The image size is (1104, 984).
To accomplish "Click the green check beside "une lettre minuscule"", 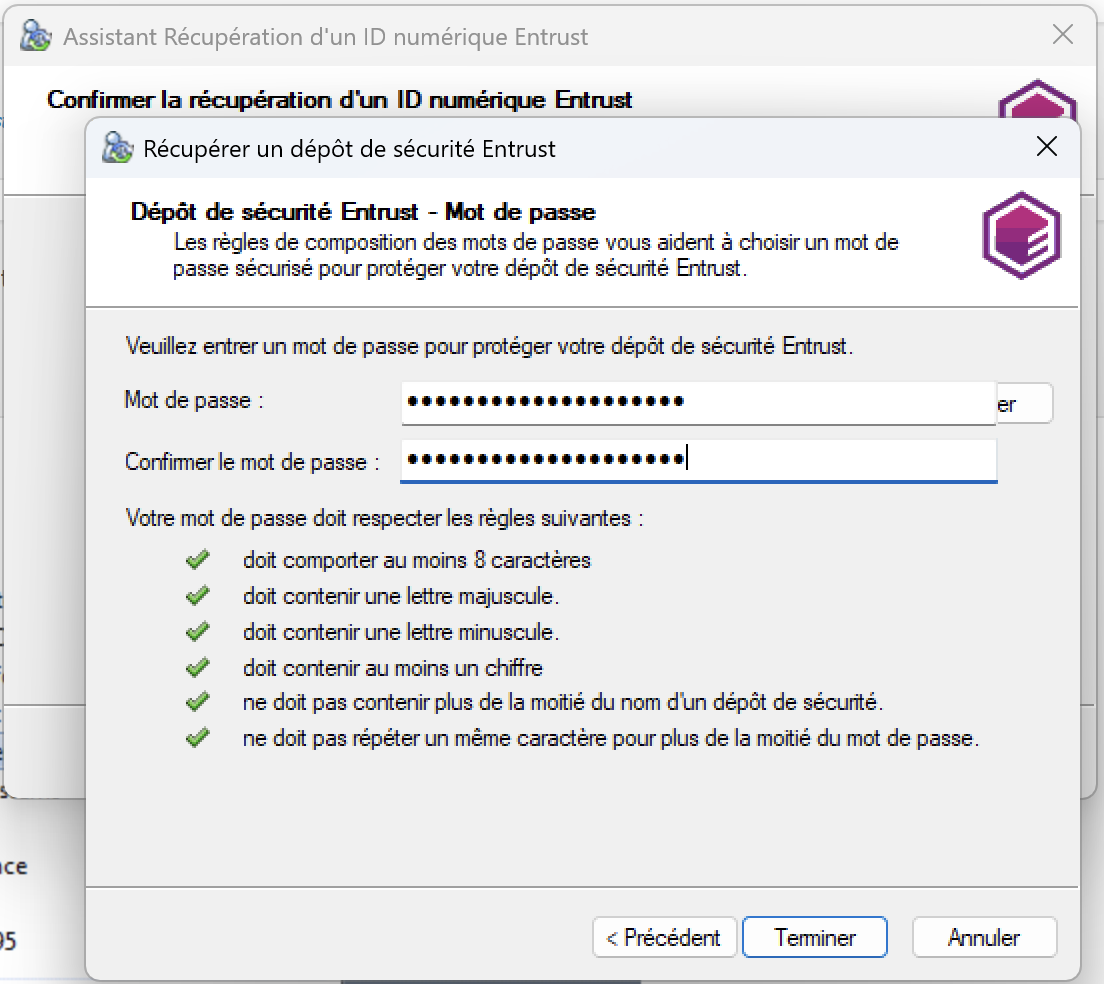I will click(198, 632).
